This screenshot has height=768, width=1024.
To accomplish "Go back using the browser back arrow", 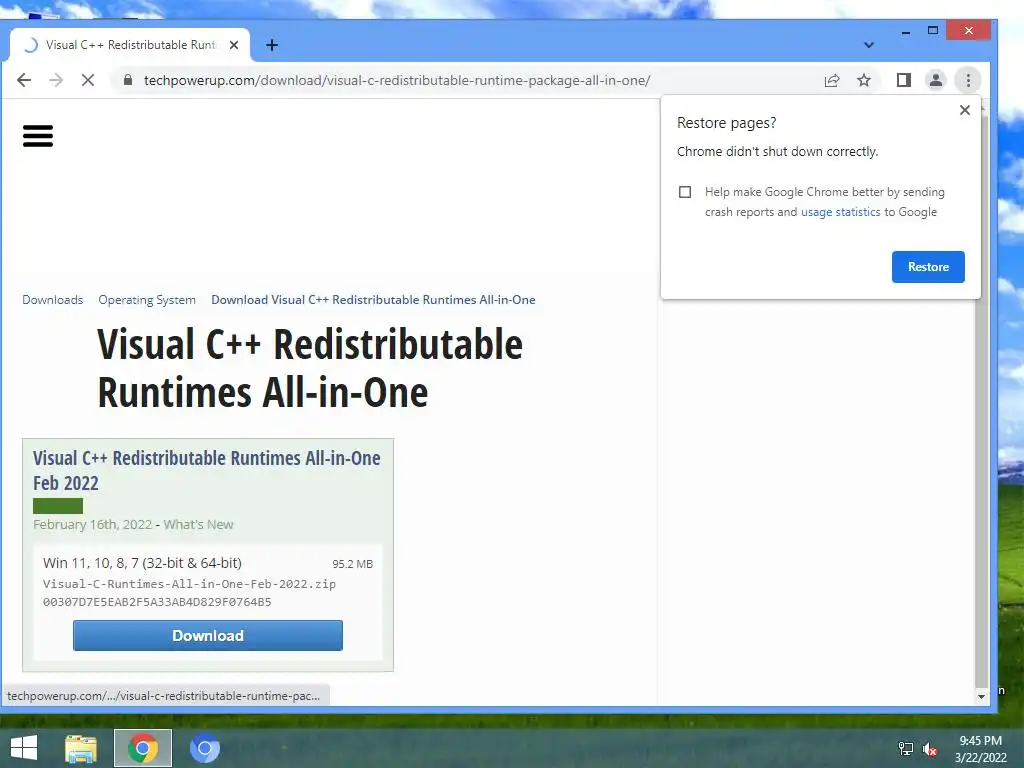I will pyautogui.click(x=24, y=80).
